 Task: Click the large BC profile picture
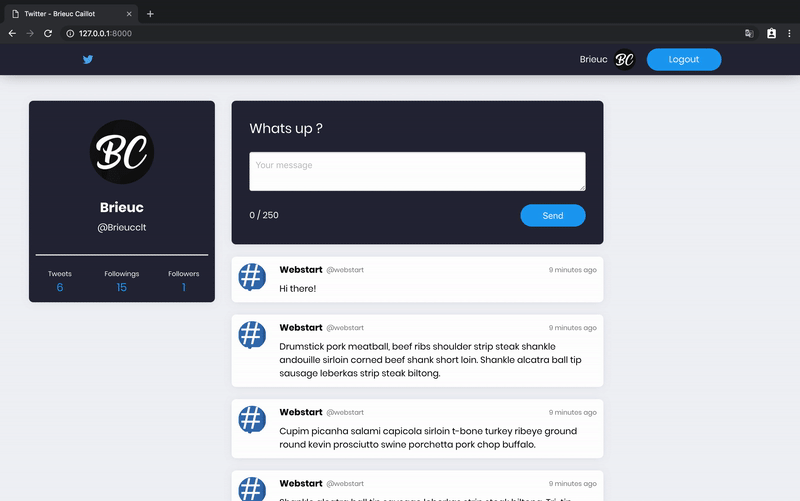[122, 152]
